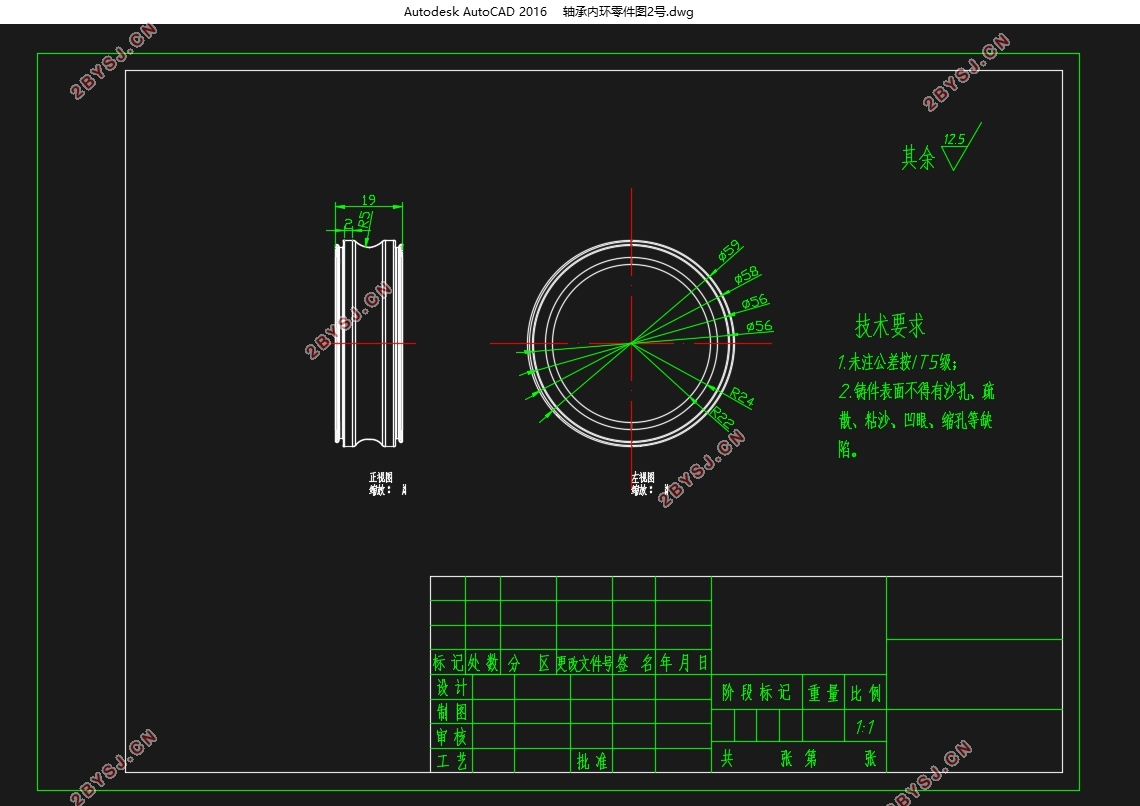Viewport: 1140px width, 806px height.
Task: Pick the ø59 diameter dimension text
Action: (x=729, y=249)
